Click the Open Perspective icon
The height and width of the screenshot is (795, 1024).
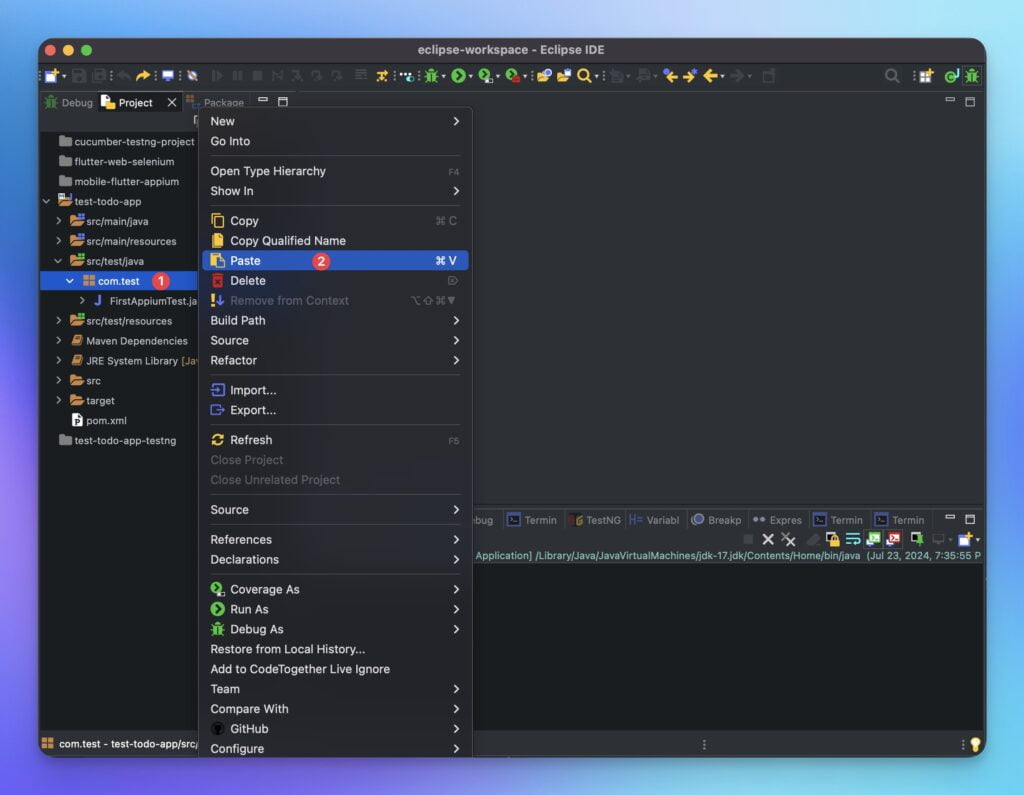point(926,76)
